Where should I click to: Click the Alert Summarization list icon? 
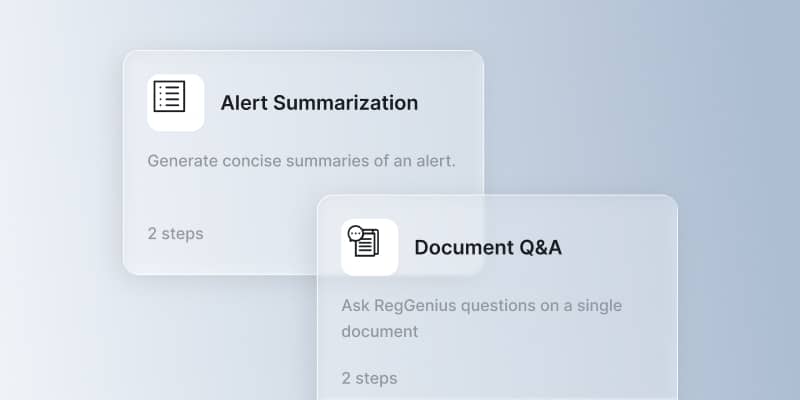(x=169, y=96)
